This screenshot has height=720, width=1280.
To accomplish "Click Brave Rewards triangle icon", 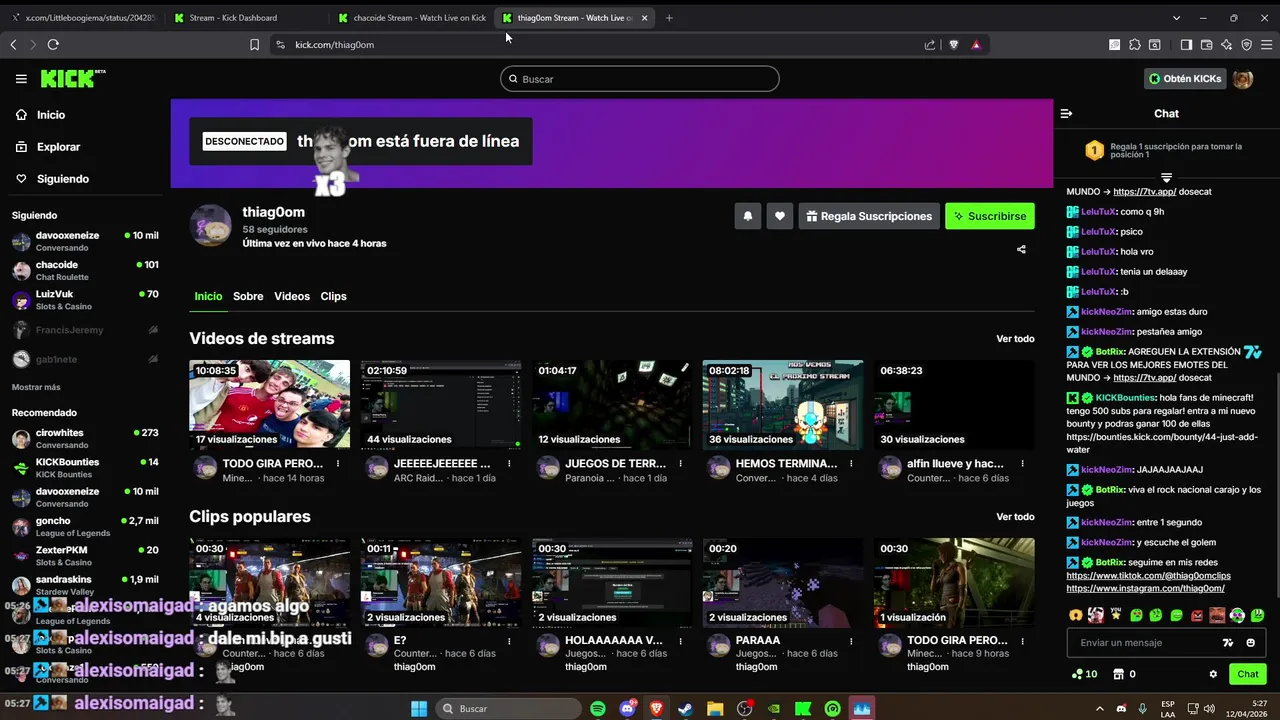I will point(976,44).
